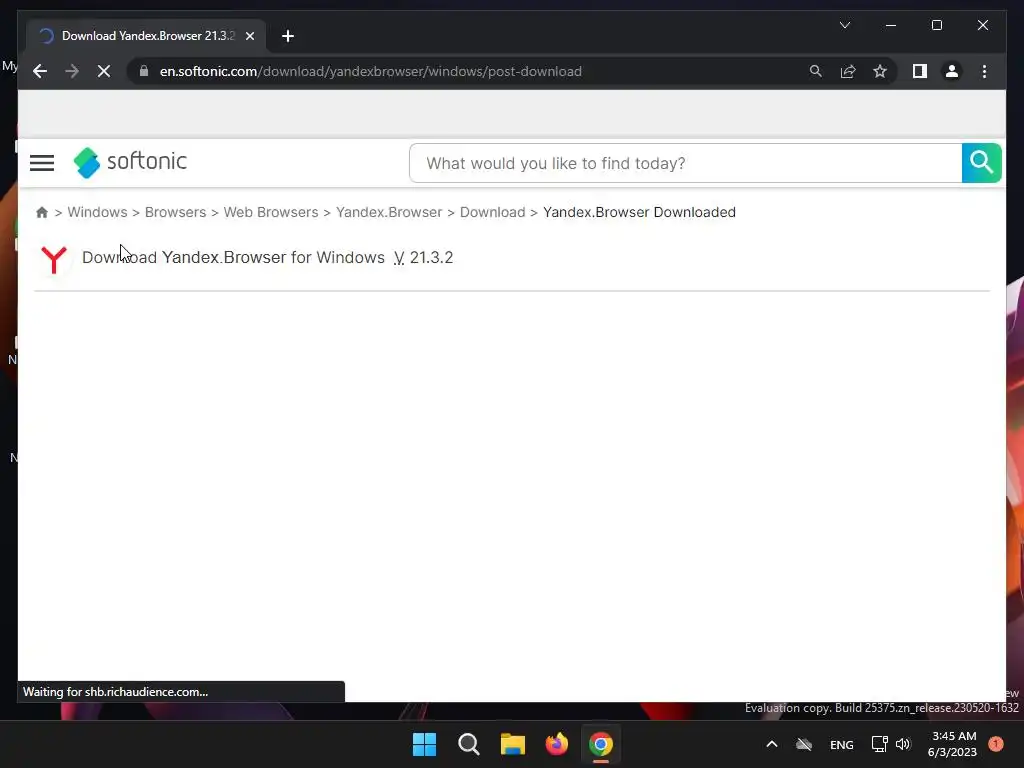Click the Yandex Y logo icon
The image size is (1024, 768).
54,259
